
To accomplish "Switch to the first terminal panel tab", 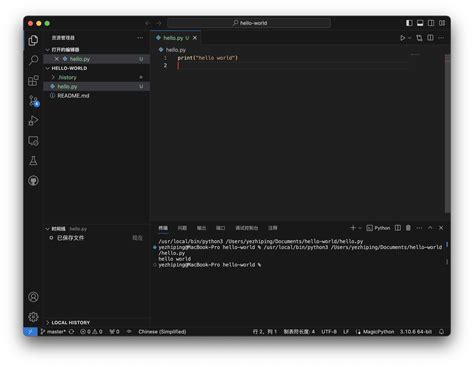I will tap(163, 228).
